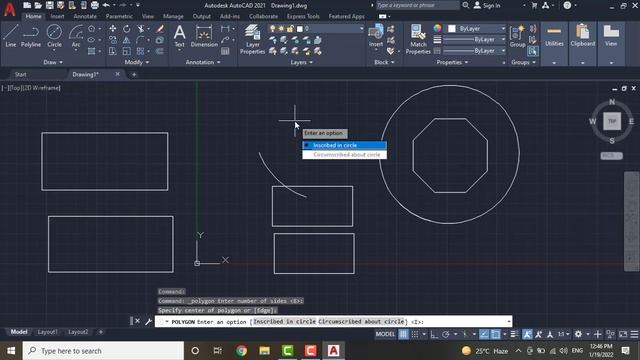Switch to the Start file tab

[20, 74]
